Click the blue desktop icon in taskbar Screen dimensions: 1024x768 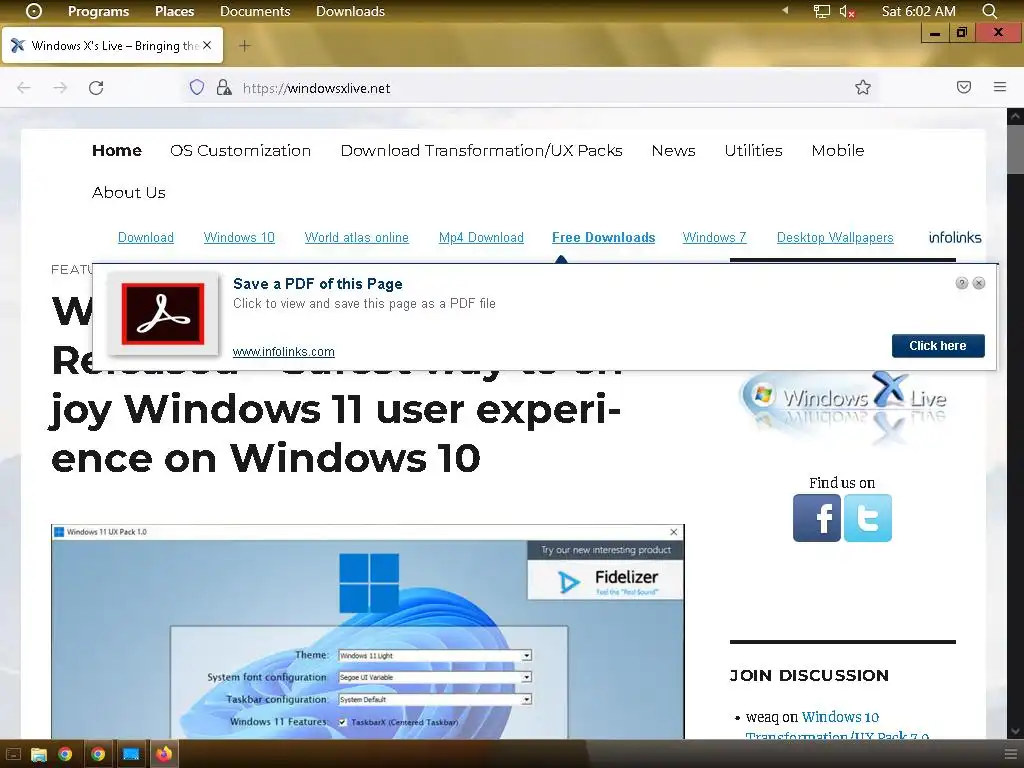pos(131,754)
